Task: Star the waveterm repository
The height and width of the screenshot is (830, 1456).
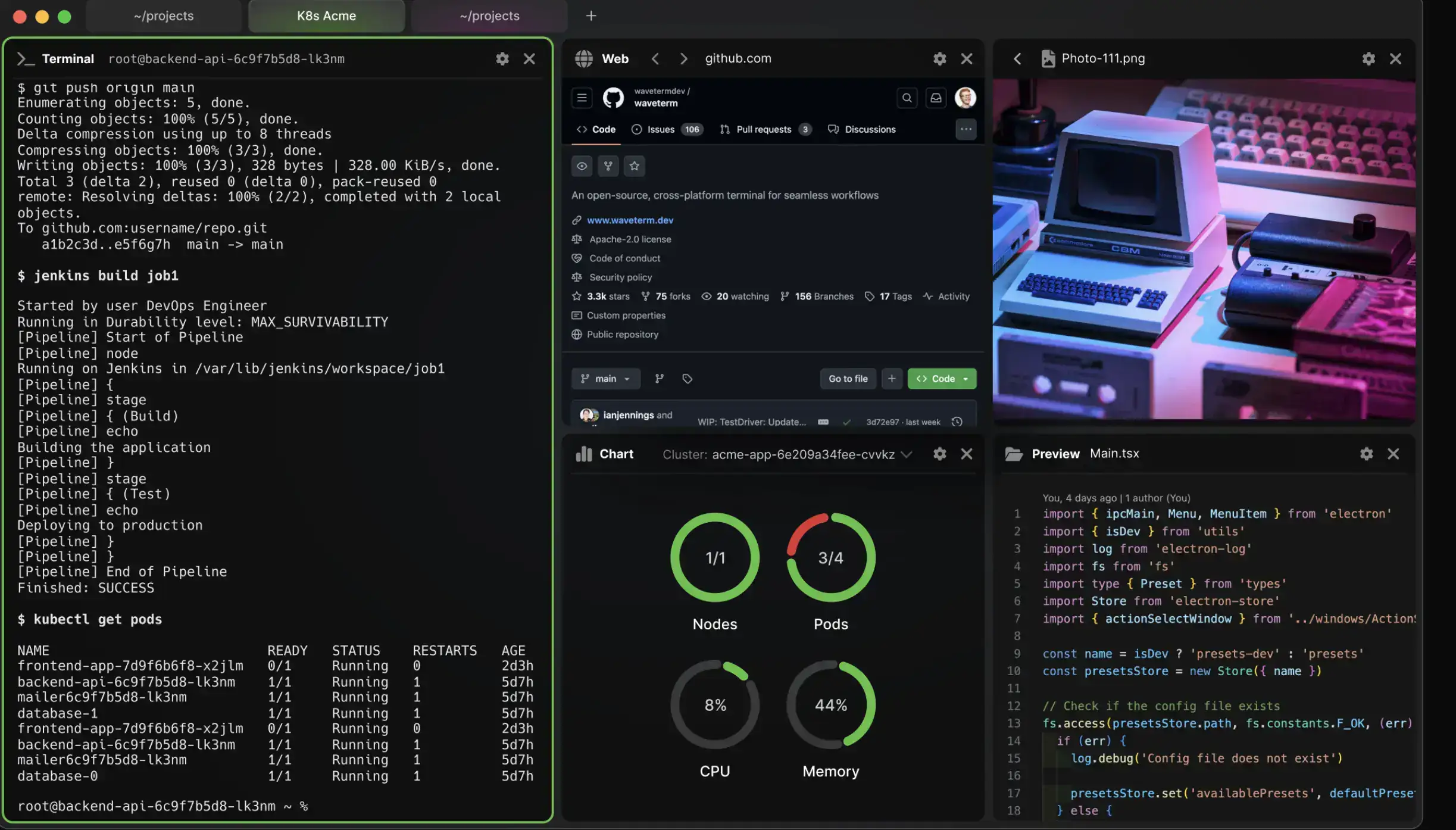Action: (x=634, y=166)
